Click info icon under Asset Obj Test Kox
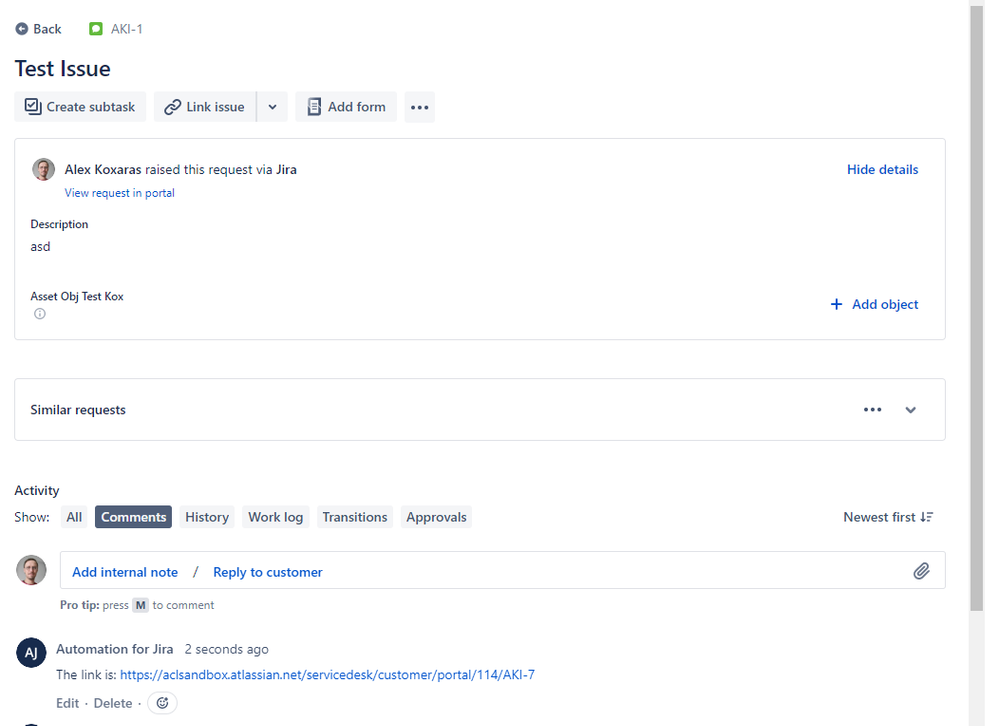The image size is (999, 726). point(40,313)
